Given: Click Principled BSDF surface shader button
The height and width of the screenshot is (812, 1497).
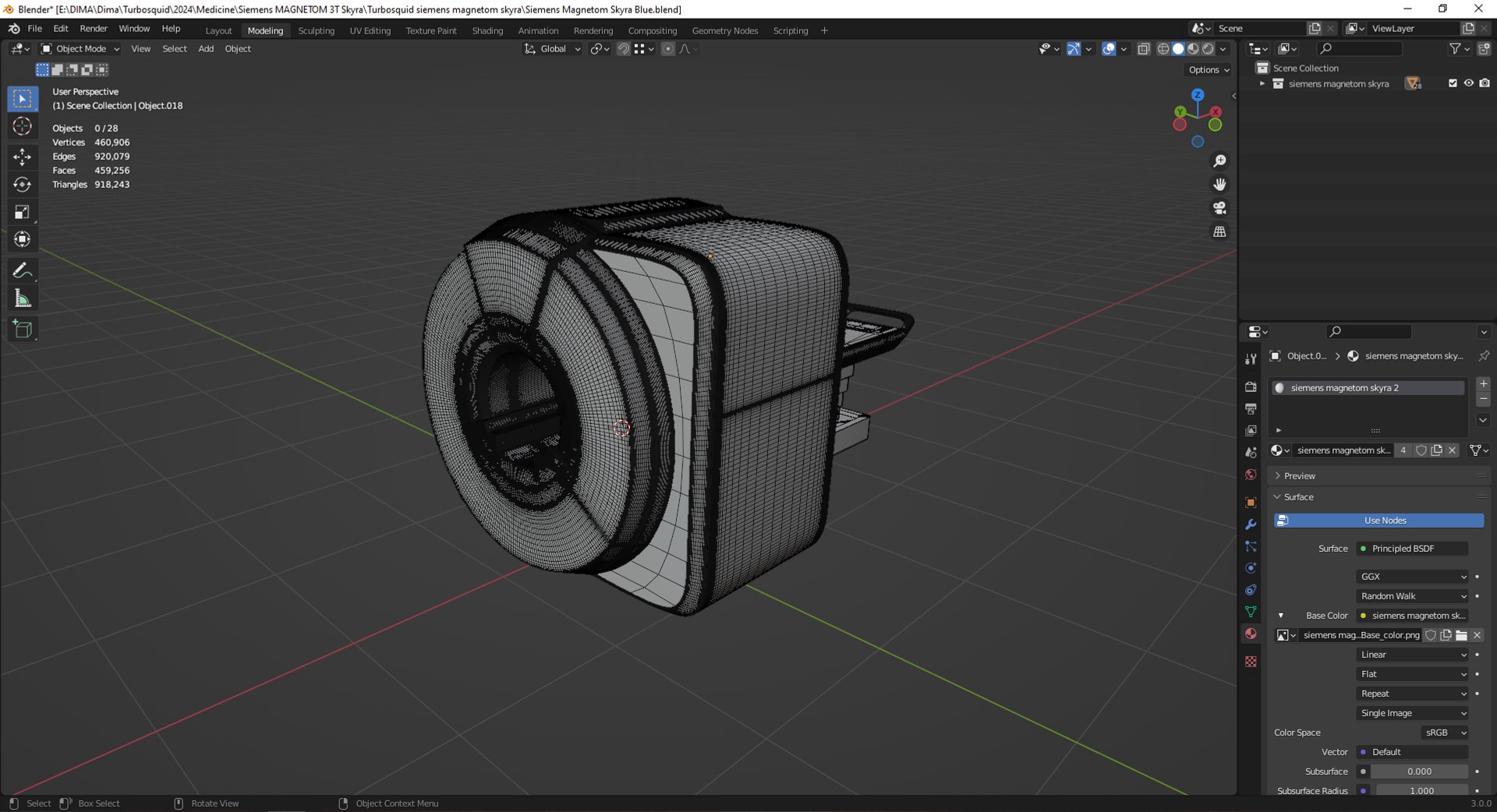Looking at the screenshot, I should (1413, 549).
